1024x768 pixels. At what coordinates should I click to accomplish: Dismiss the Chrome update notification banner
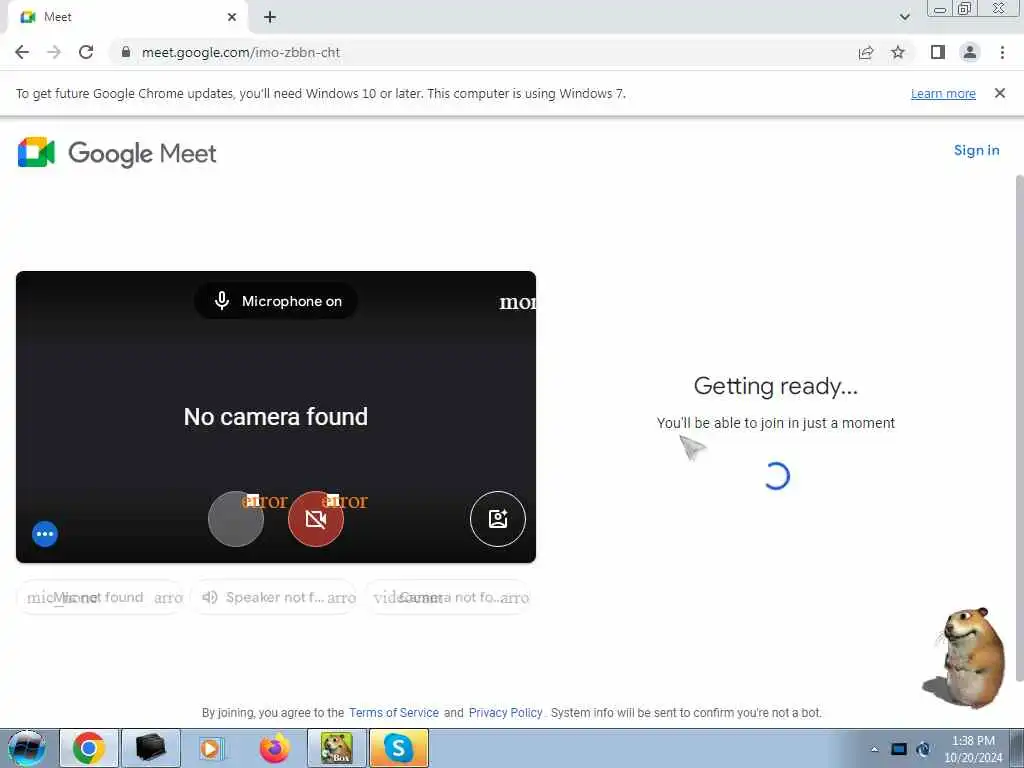[x=1000, y=93]
